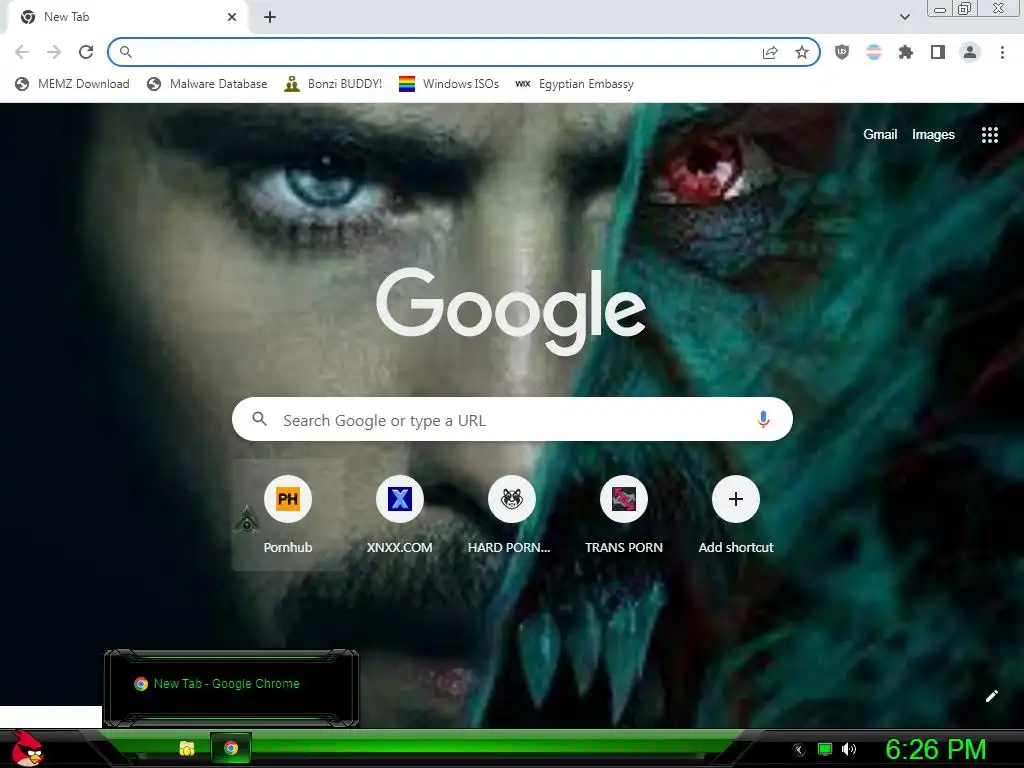Open a new tab with plus button
The width and height of the screenshot is (1024, 768).
(270, 17)
